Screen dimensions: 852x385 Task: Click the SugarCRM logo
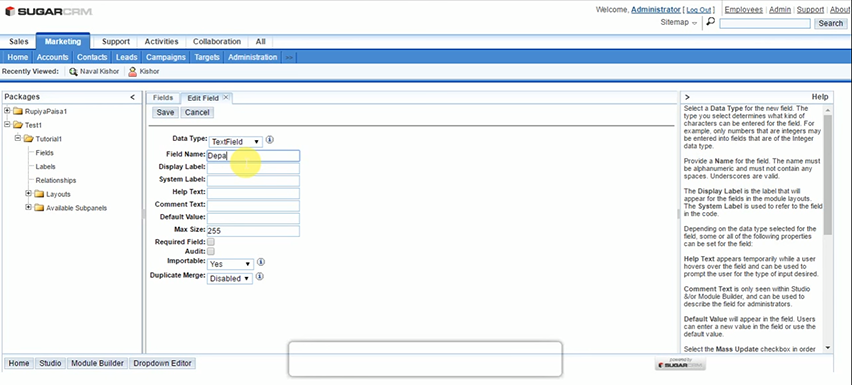click(48, 11)
